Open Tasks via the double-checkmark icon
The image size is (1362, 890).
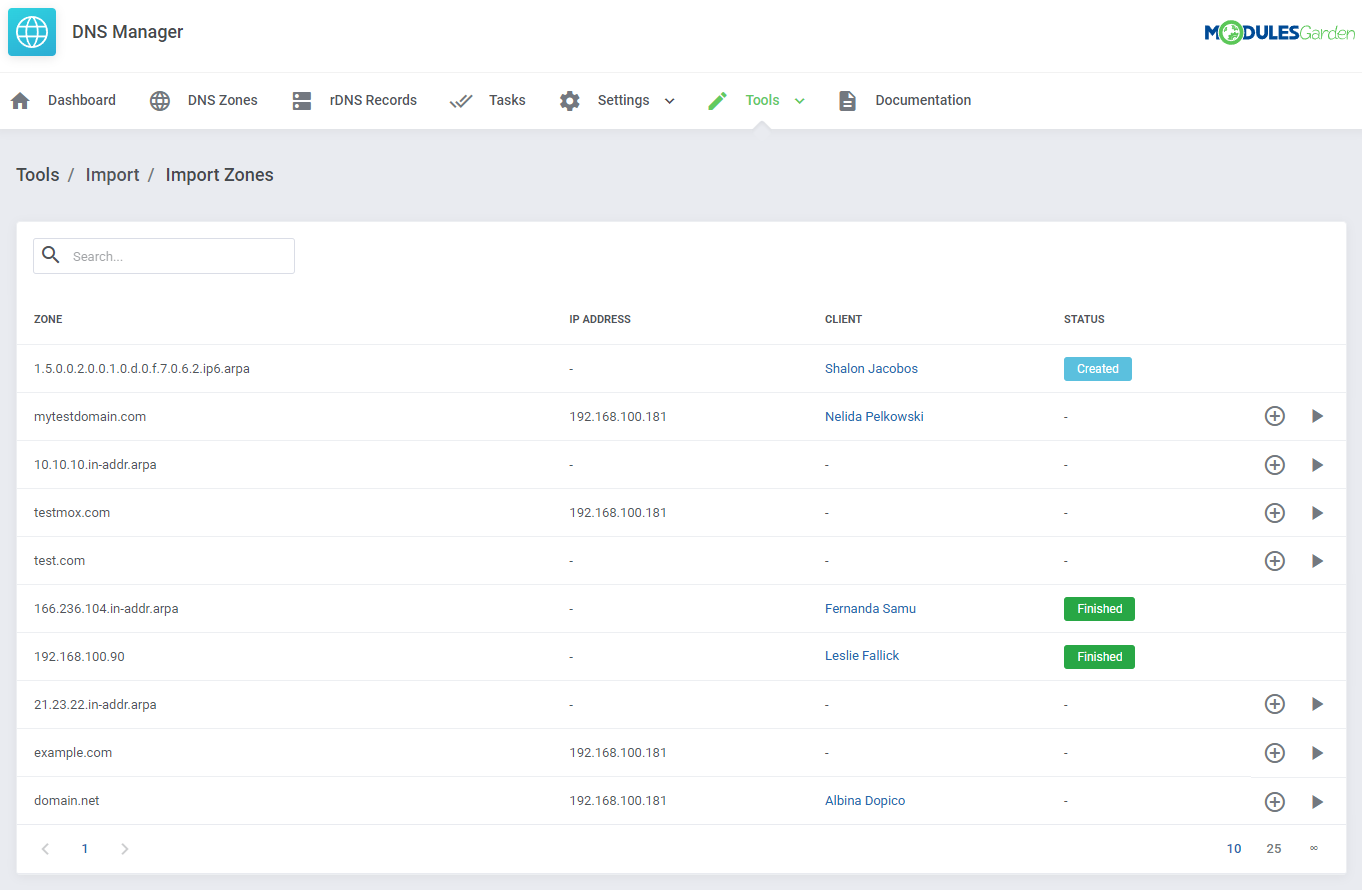click(x=461, y=100)
